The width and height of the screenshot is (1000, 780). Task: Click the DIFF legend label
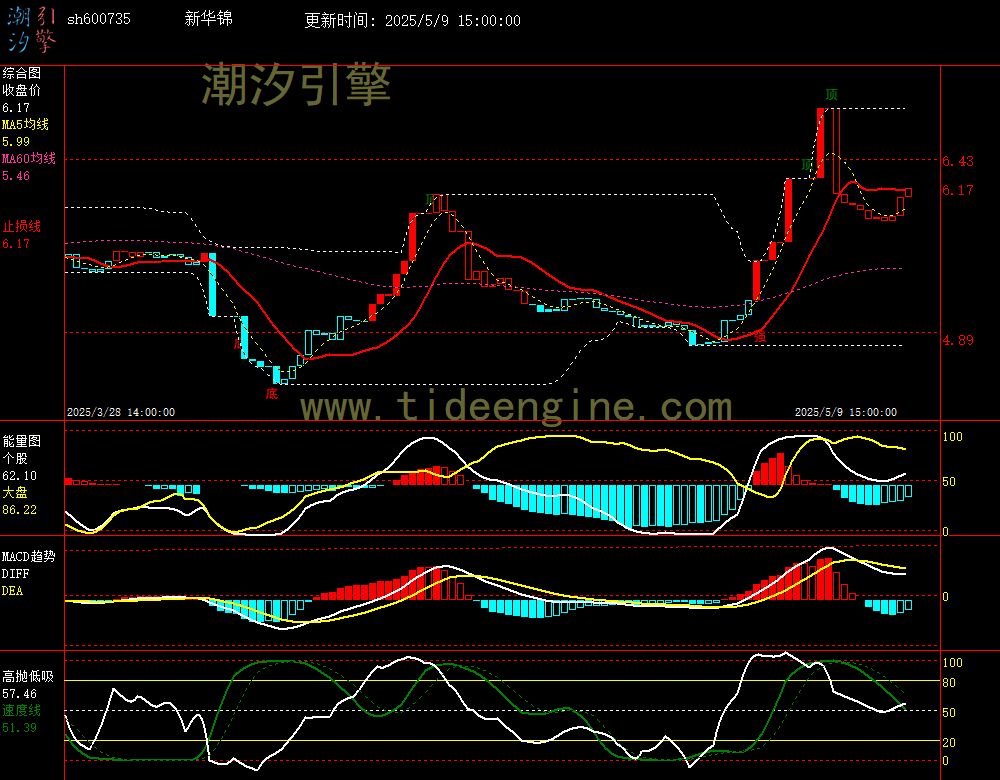(15, 573)
